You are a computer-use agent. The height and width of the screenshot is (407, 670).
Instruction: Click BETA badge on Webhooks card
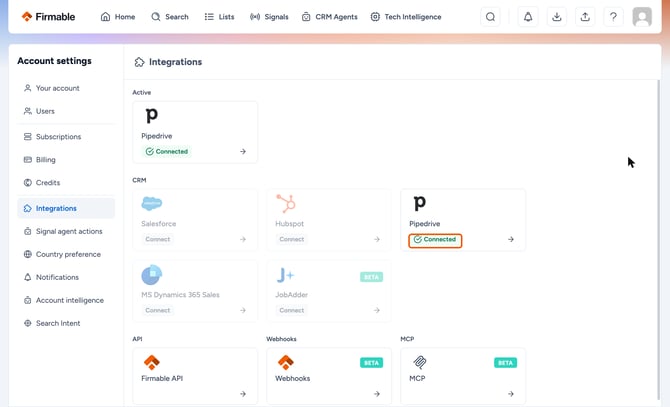371,363
